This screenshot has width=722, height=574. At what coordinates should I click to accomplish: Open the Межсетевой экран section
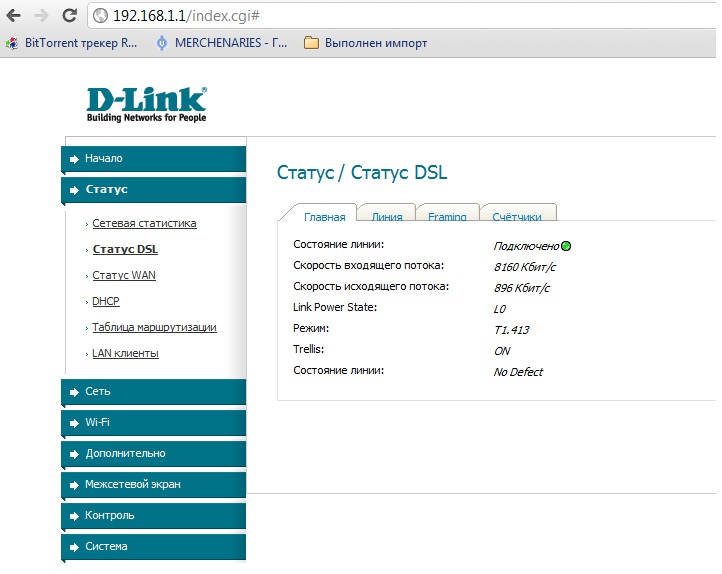click(x=154, y=484)
